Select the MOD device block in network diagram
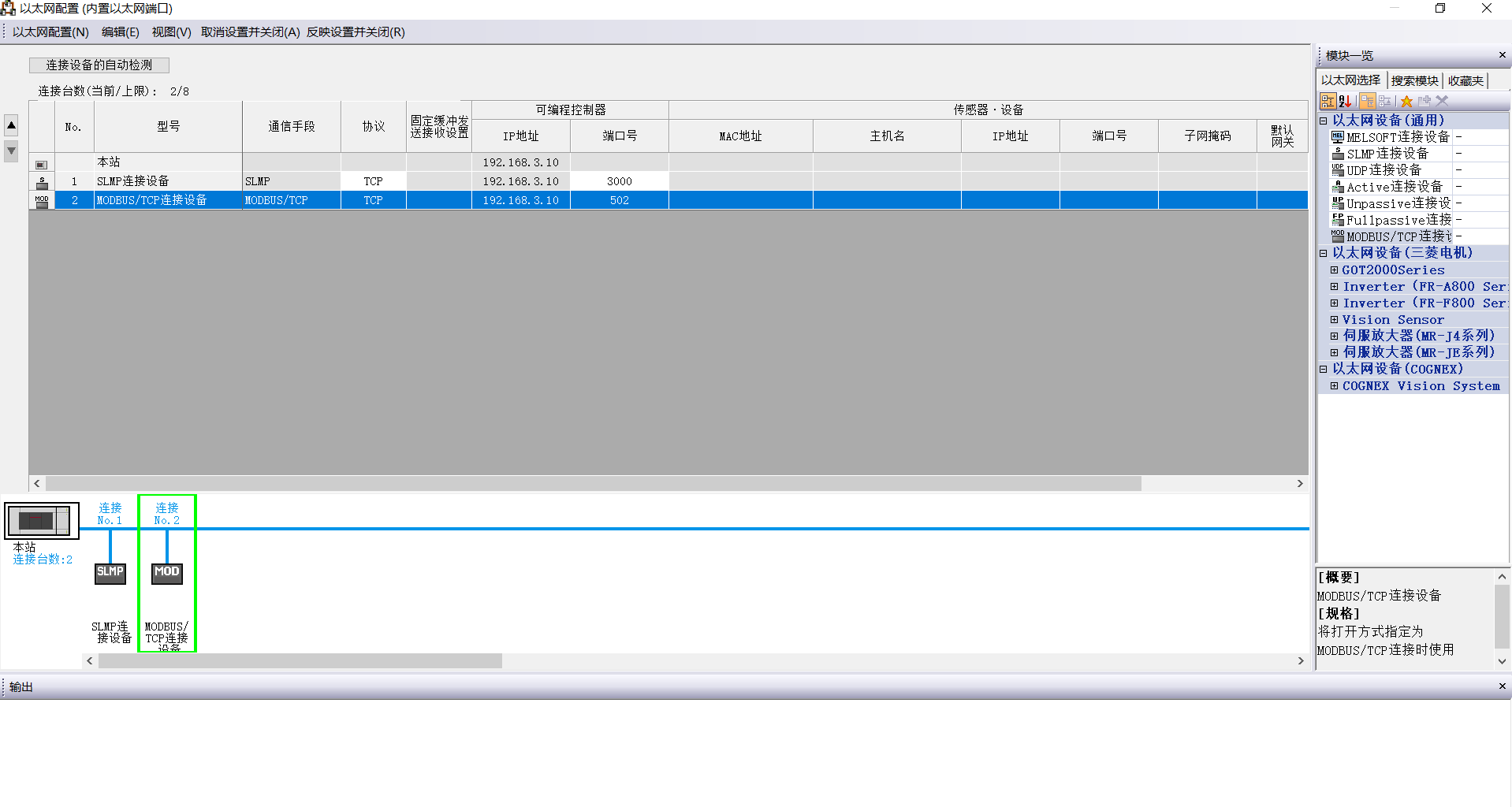The image size is (1512, 807). pyautogui.click(x=167, y=573)
